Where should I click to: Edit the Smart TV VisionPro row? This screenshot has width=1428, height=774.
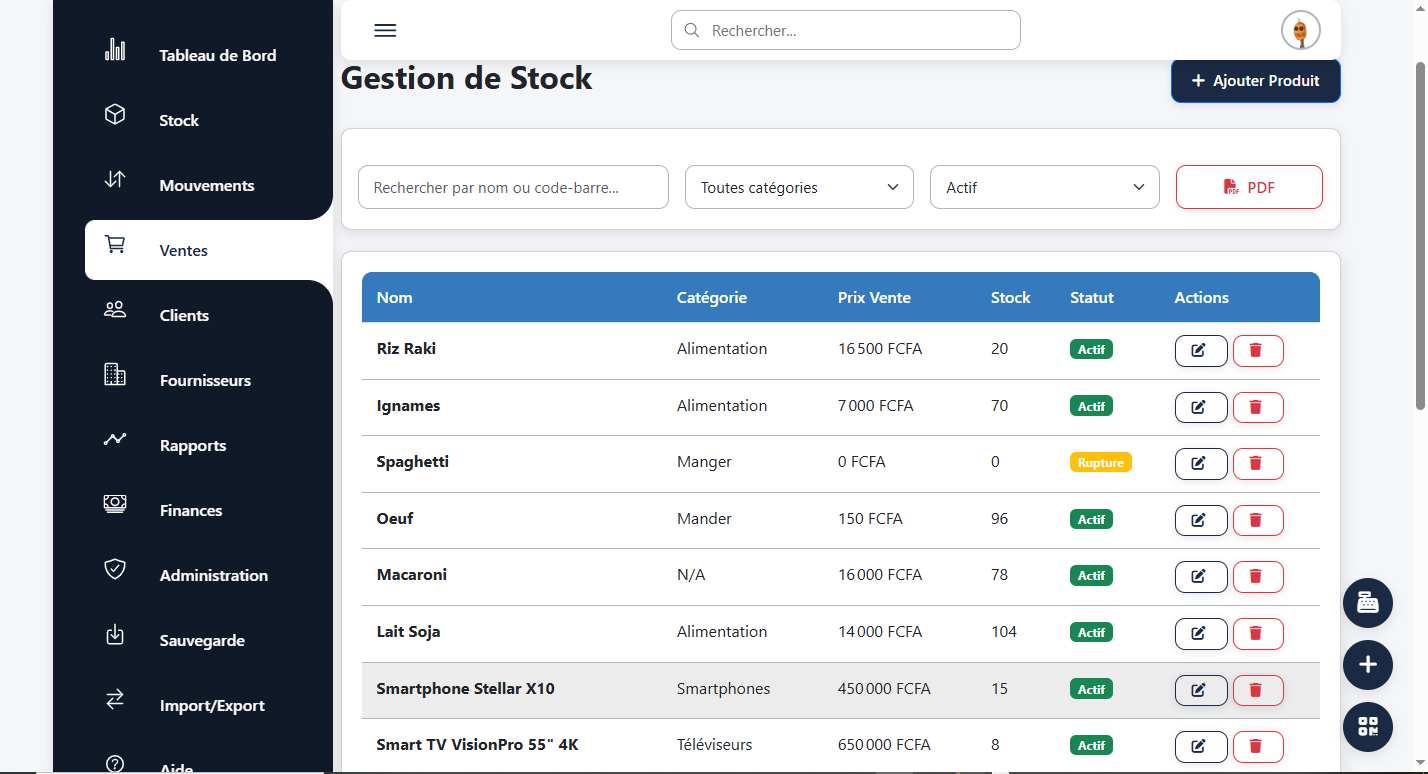click(x=1201, y=747)
